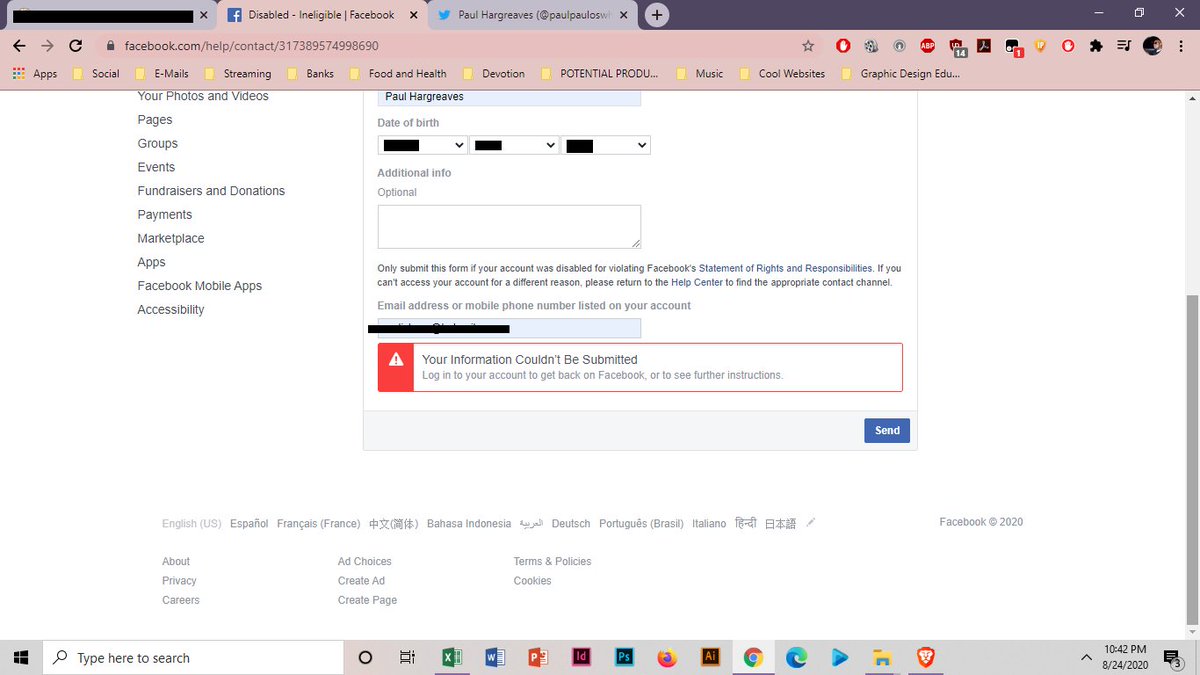Open the Chrome Extensions puzzle icon
Image resolution: width=1200 pixels, height=675 pixels.
pyautogui.click(x=1096, y=46)
